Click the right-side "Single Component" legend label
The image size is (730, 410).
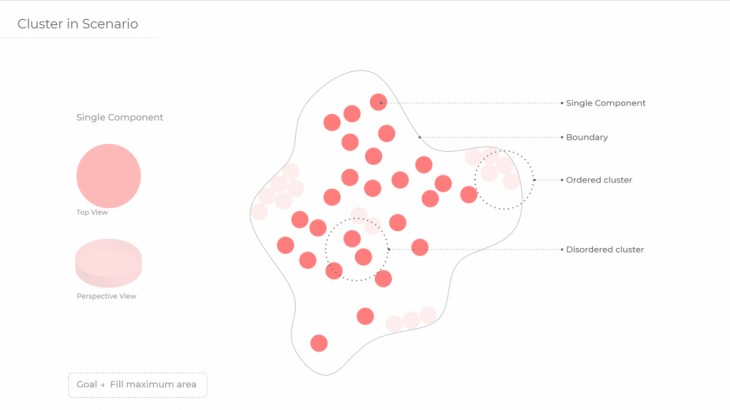click(605, 103)
